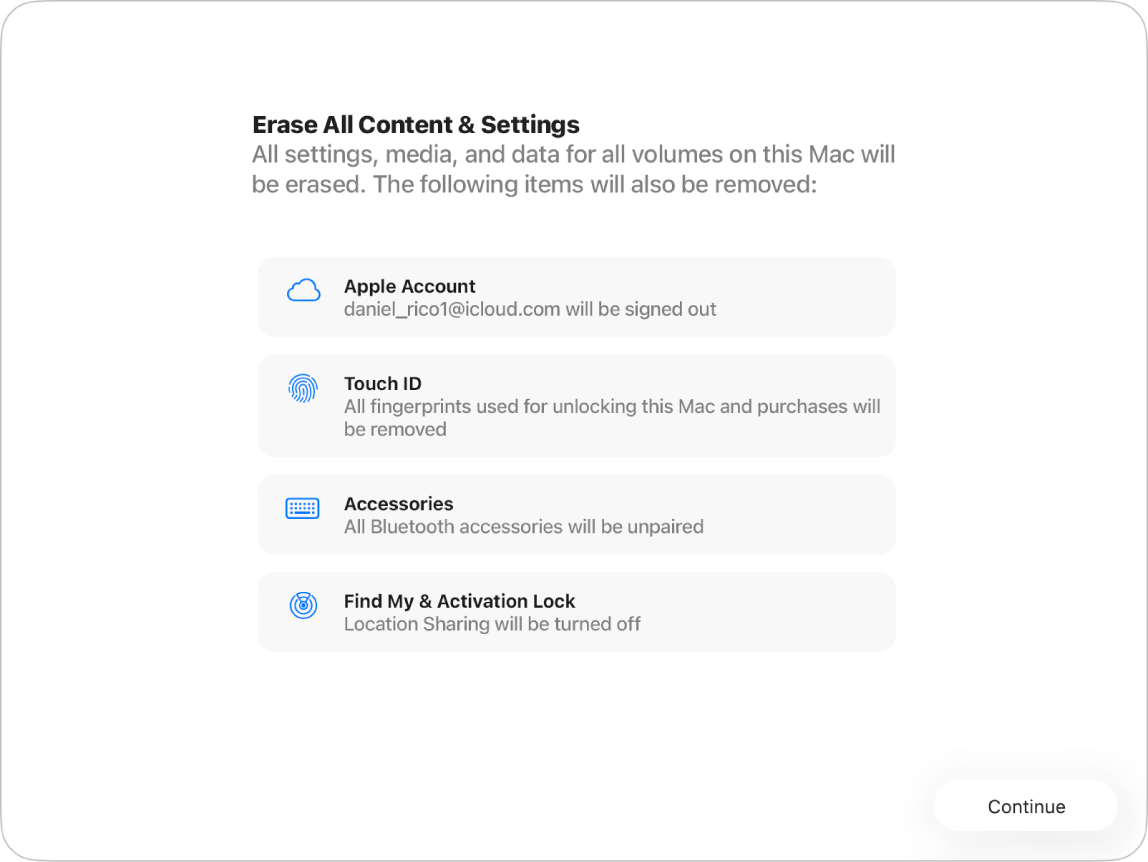Screen dimensions: 1148x862
Task: Select the Accessories list row
Action: (x=576, y=514)
